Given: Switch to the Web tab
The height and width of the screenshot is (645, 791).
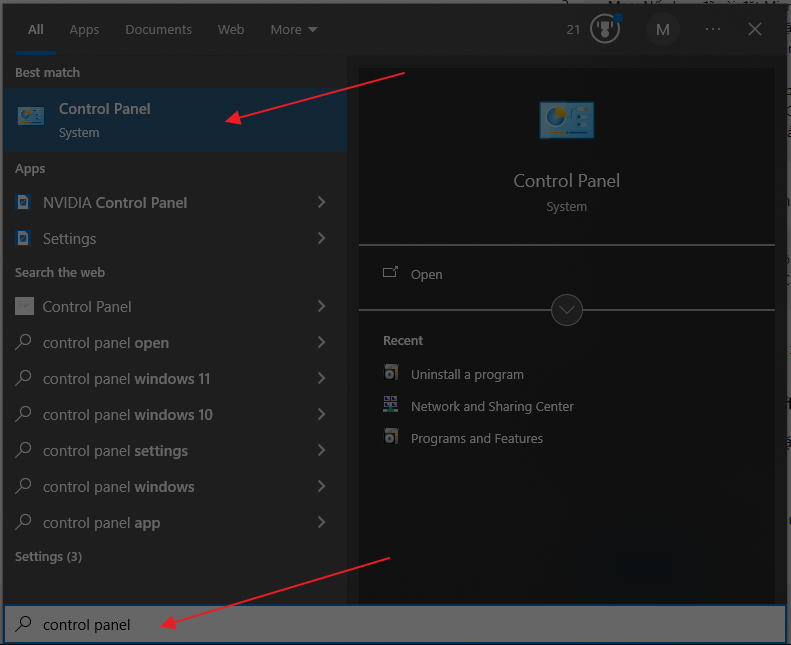Looking at the screenshot, I should 231,29.
